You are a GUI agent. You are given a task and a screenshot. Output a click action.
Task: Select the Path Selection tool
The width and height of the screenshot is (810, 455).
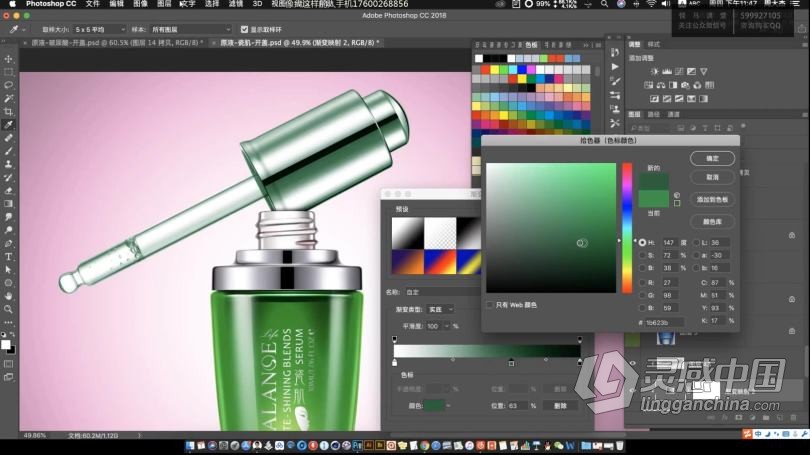[8, 270]
